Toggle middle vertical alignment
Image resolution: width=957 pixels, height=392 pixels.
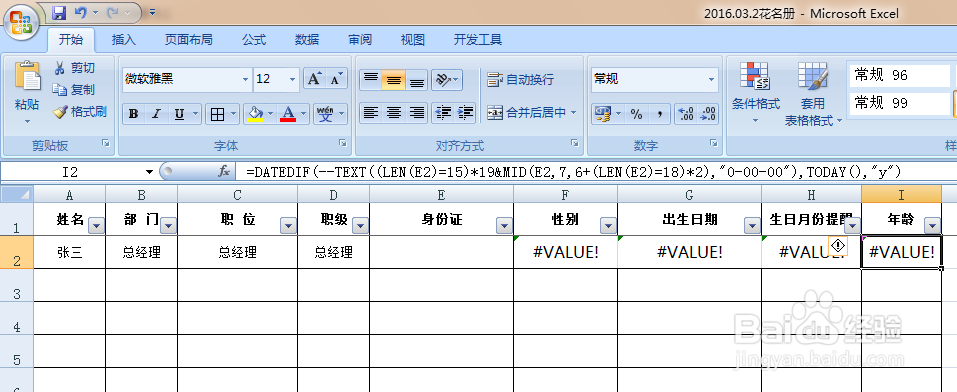point(394,79)
